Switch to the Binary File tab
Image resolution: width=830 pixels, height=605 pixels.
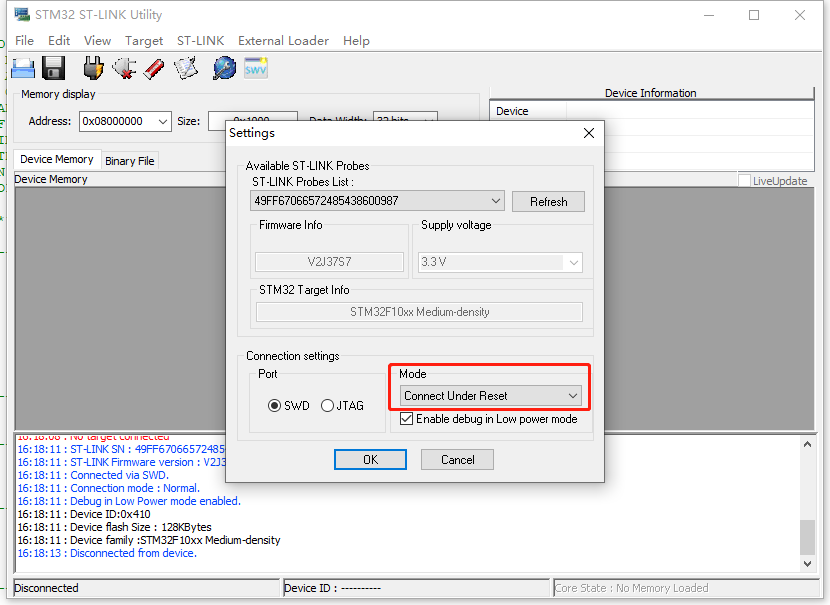pyautogui.click(x=130, y=161)
